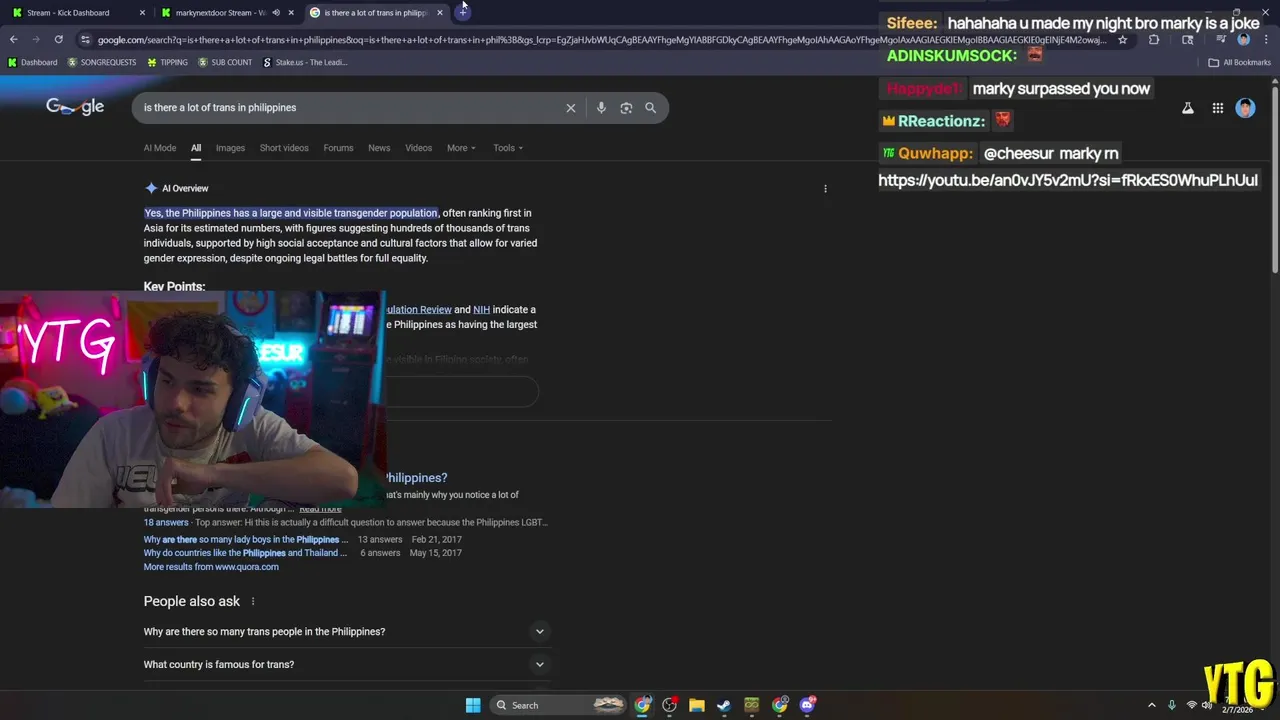Open "Why are there so many lady boys" link
The height and width of the screenshot is (720, 1280).
pos(245,540)
